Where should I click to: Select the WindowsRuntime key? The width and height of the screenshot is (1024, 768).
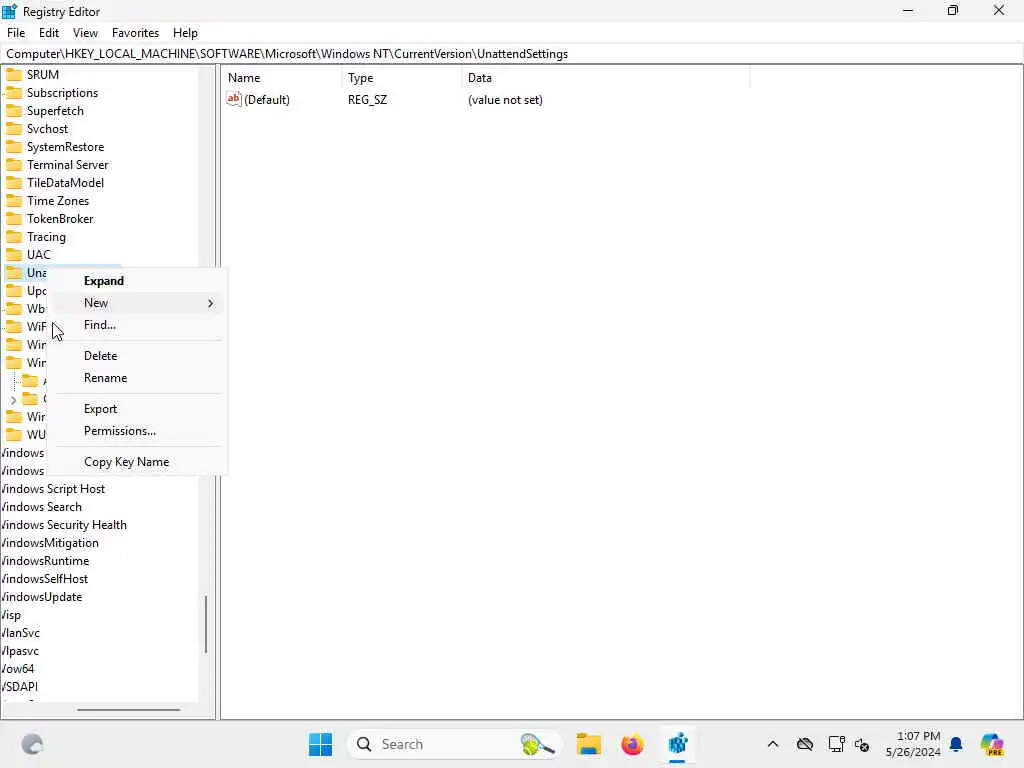point(45,561)
